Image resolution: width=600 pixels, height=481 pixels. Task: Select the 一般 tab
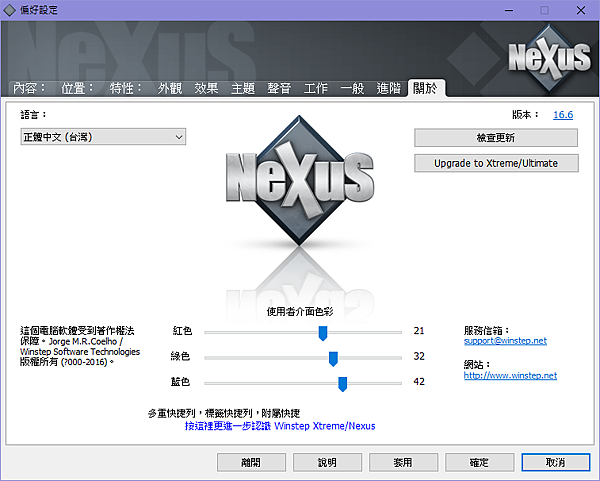point(352,88)
